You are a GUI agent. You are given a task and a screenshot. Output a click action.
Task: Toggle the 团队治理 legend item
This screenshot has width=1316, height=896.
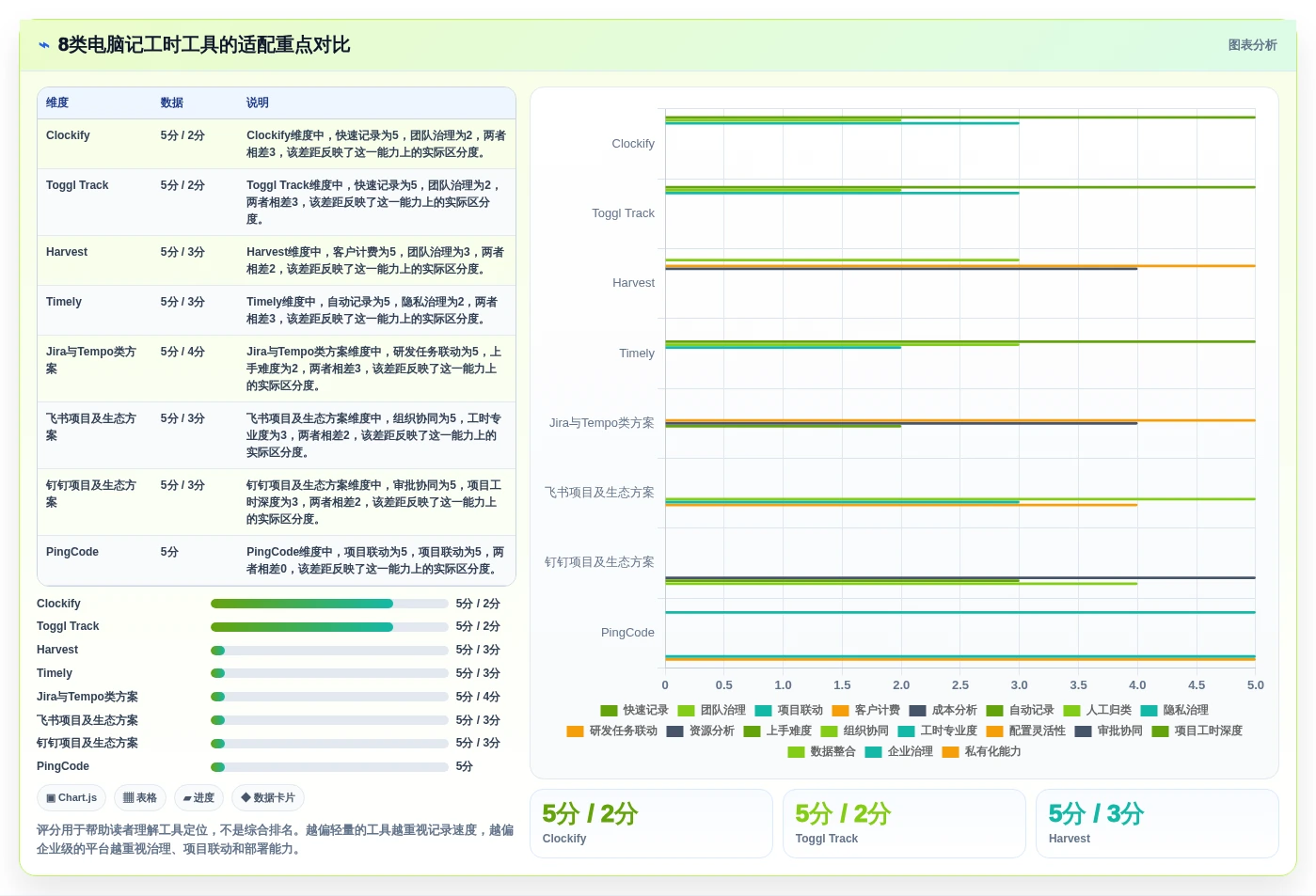(x=711, y=710)
